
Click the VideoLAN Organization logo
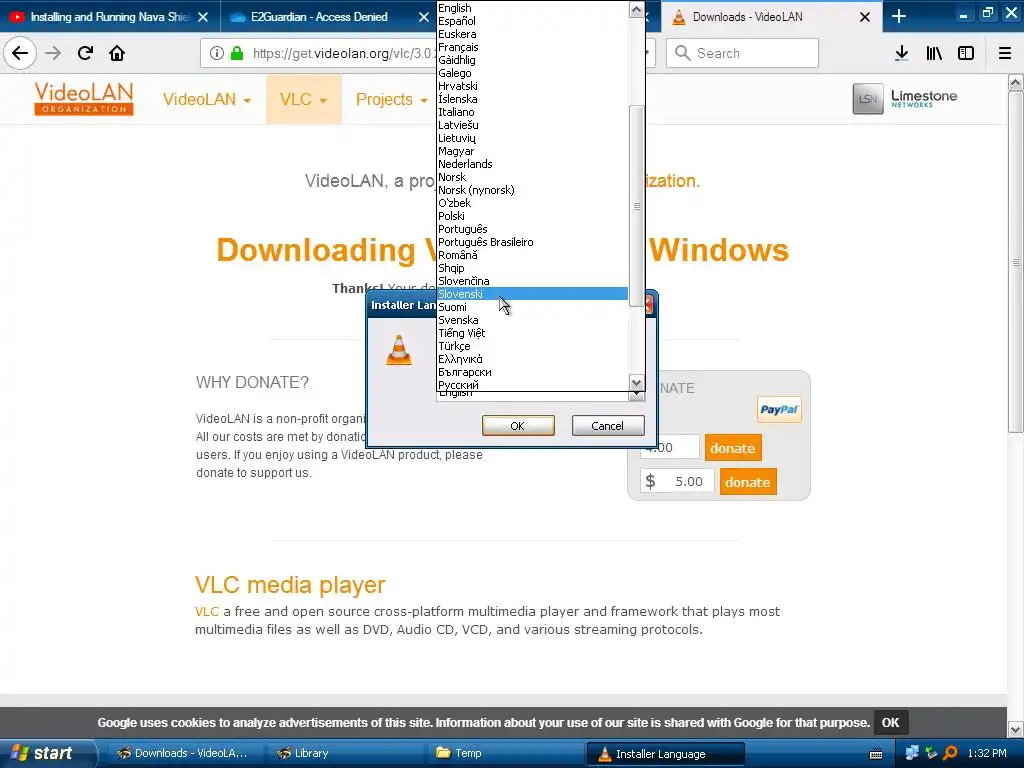84,99
